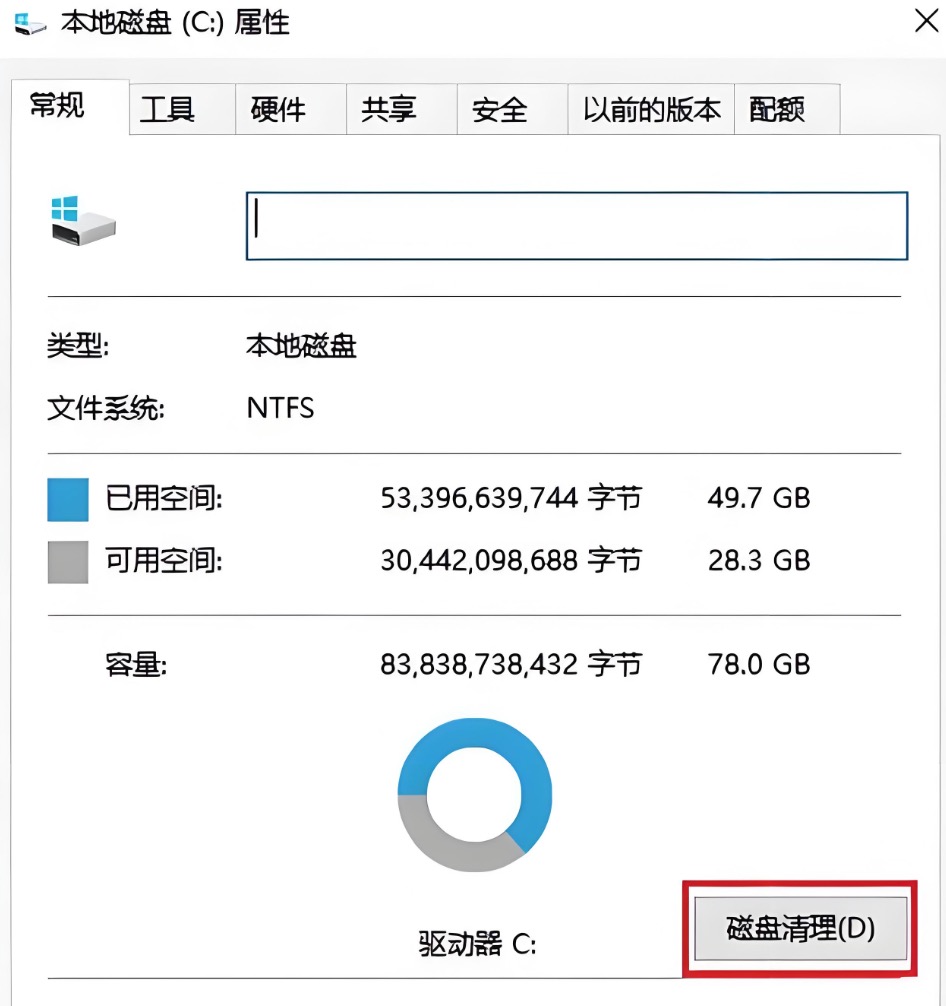946x1006 pixels.
Task: Open the 硬件 tab
Action: point(278,109)
